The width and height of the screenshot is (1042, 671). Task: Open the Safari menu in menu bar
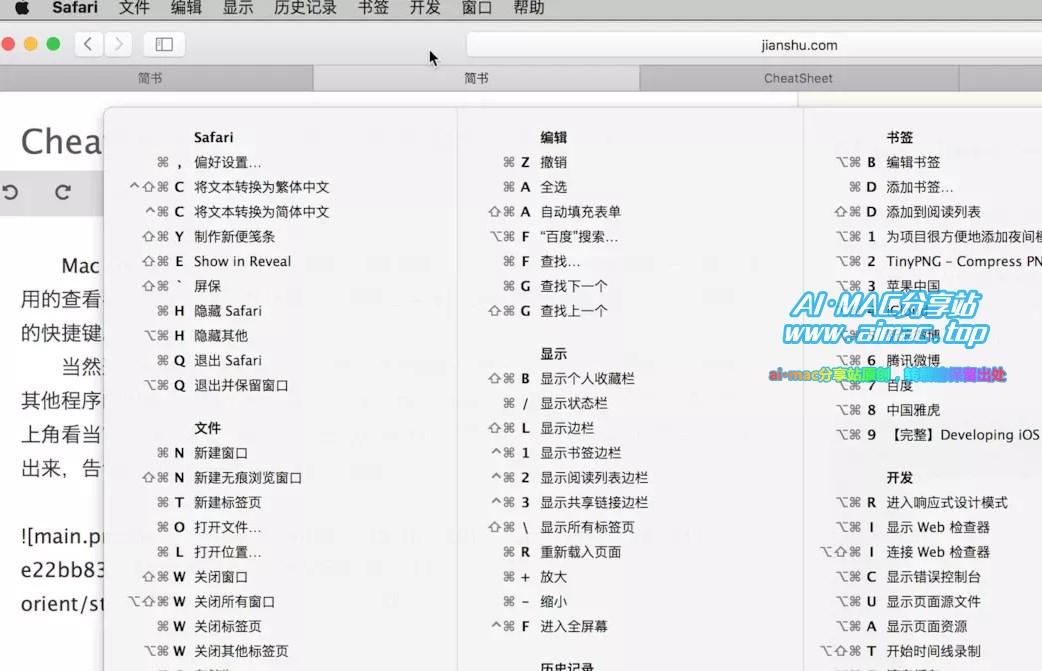pyautogui.click(x=74, y=8)
